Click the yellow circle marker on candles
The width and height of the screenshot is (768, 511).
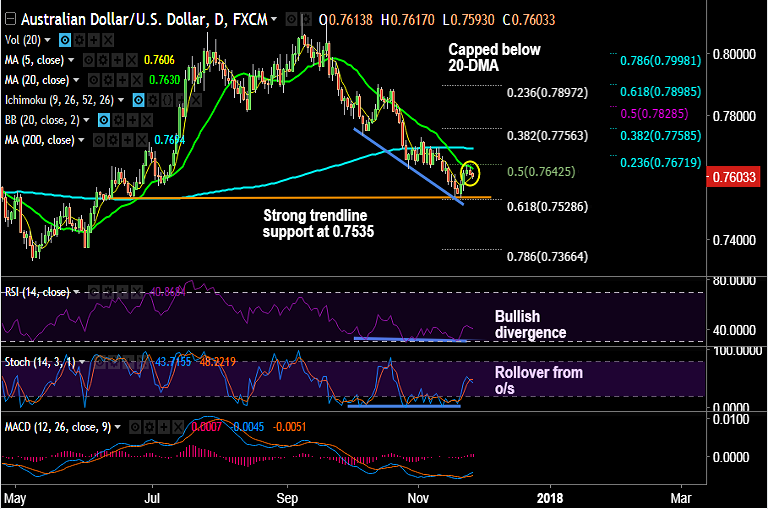click(x=470, y=173)
